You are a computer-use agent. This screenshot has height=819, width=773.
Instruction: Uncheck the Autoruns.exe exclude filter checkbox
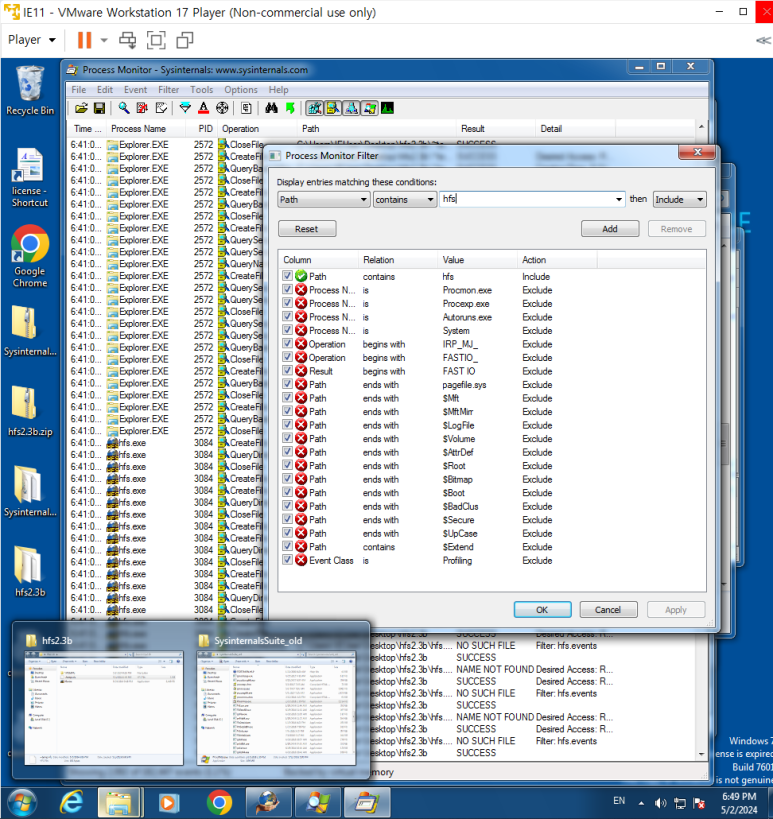click(287, 317)
